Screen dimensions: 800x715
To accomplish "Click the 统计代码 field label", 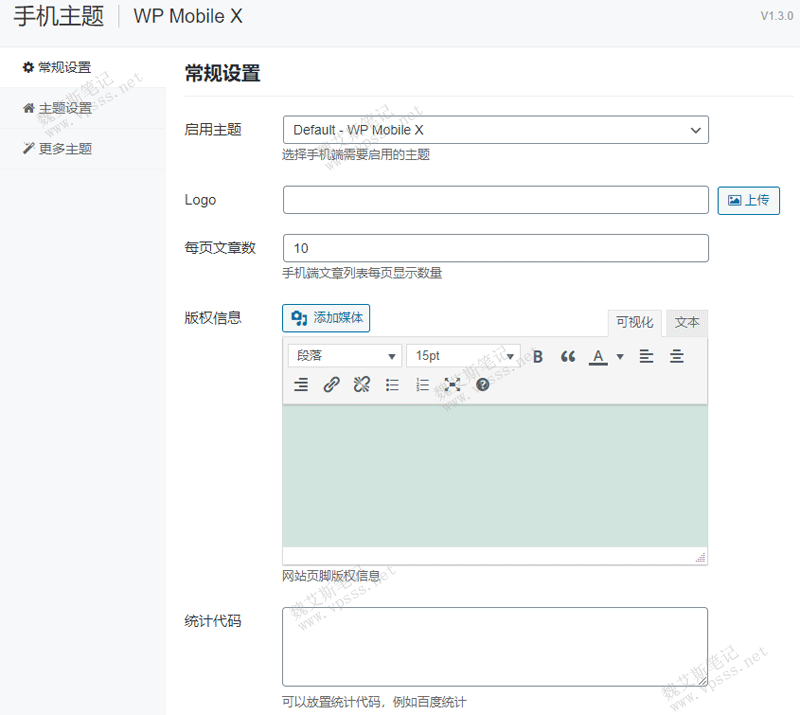I will point(213,621).
